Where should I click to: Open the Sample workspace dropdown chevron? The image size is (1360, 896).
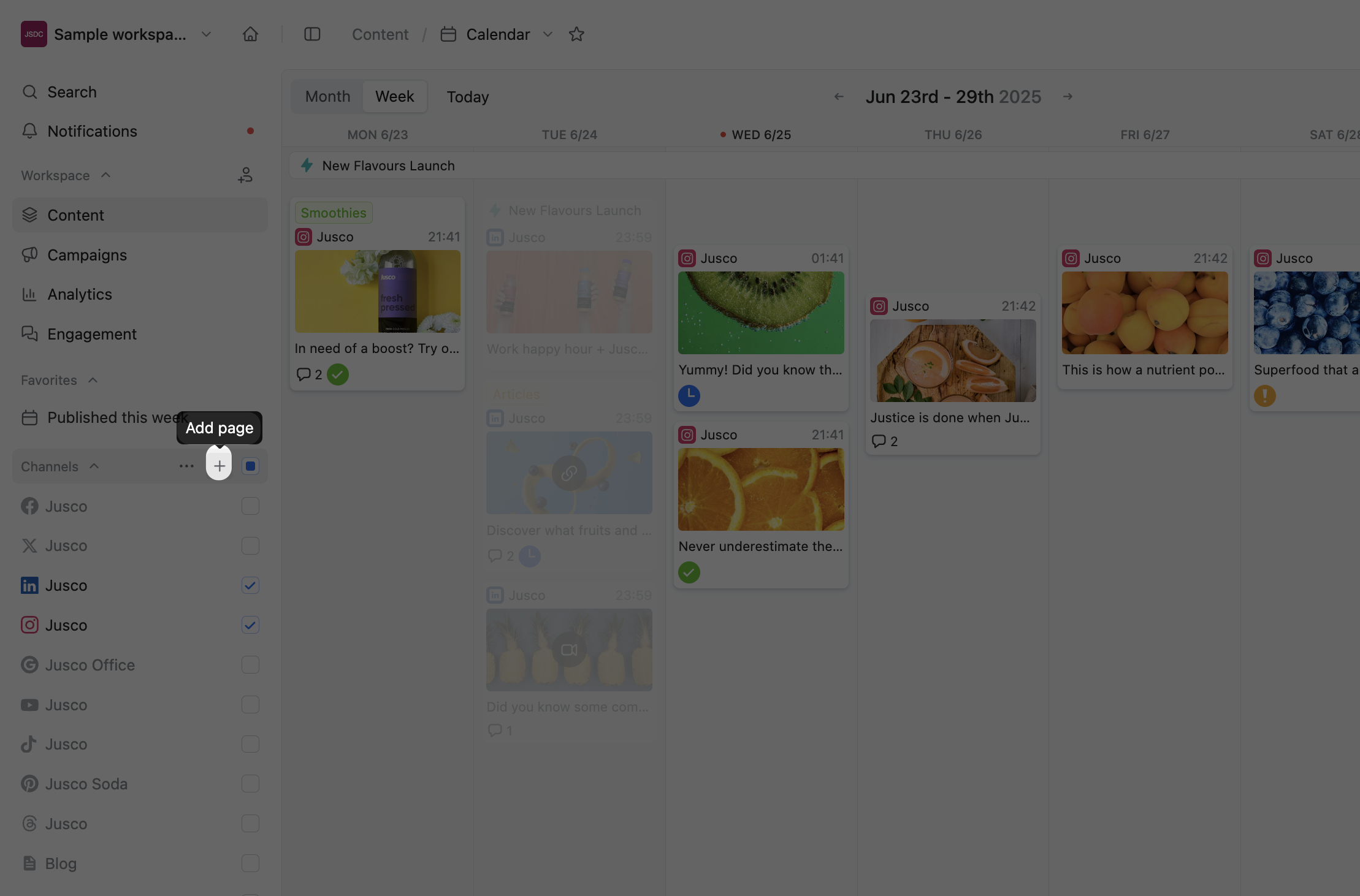coord(207,34)
